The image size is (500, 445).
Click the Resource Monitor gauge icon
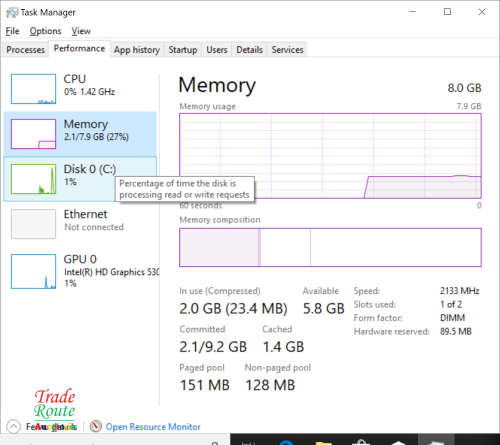pos(96,426)
